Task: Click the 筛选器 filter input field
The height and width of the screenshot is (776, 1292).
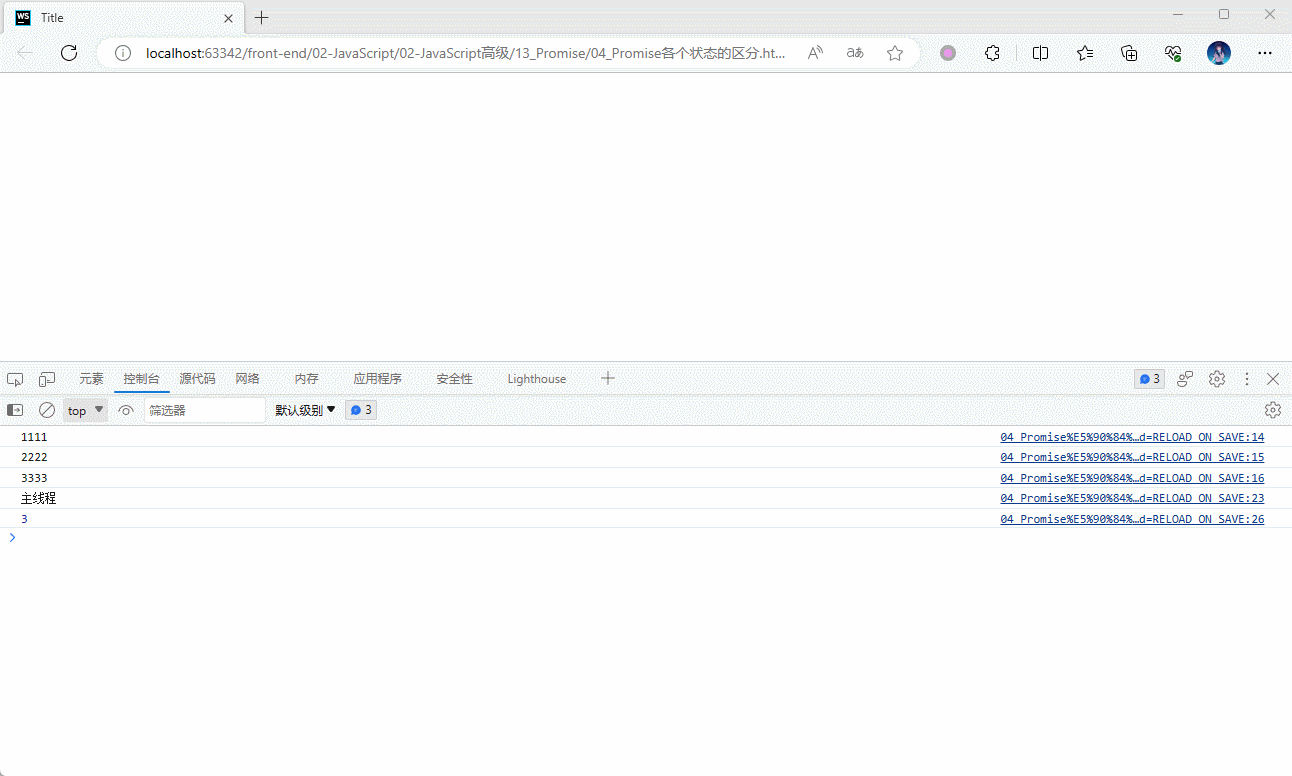Action: [204, 410]
